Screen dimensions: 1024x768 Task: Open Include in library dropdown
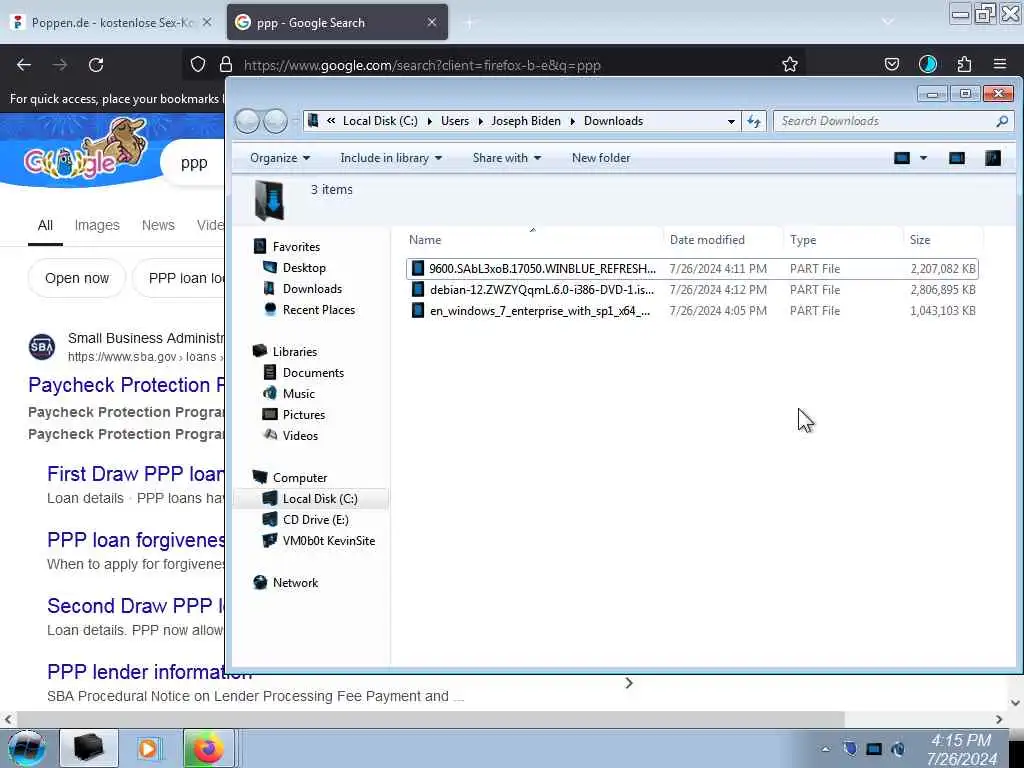(x=391, y=158)
